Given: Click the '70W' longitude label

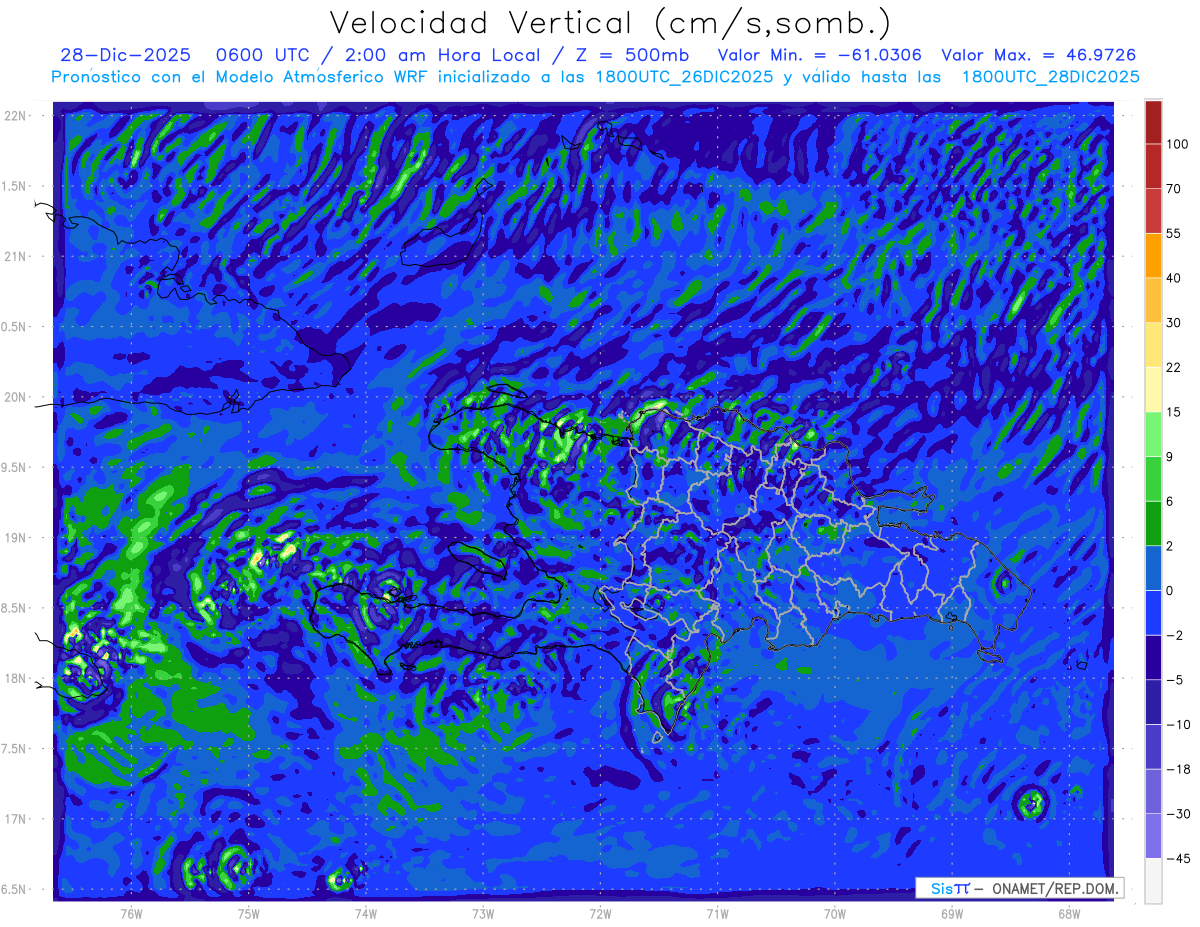Looking at the screenshot, I should pos(835,913).
